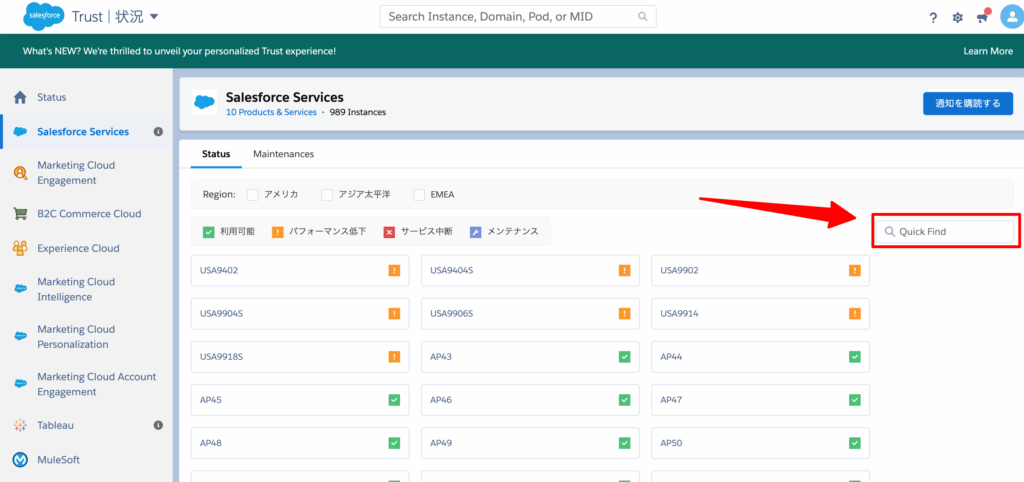Viewport: 1024px width, 482px height.
Task: Select Salesforce Services in the sidebar
Action: (x=83, y=132)
